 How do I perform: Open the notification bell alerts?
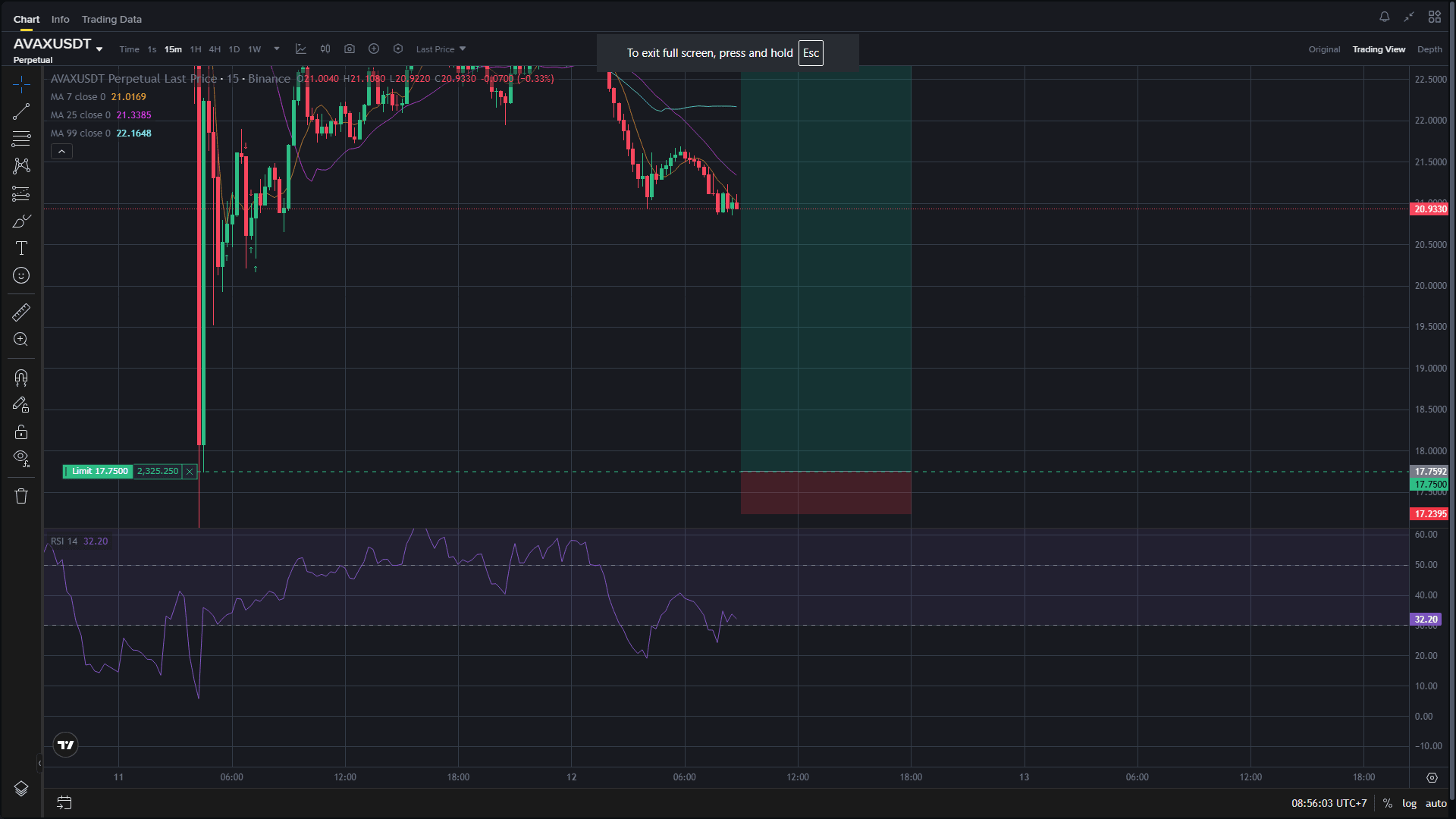(1385, 17)
